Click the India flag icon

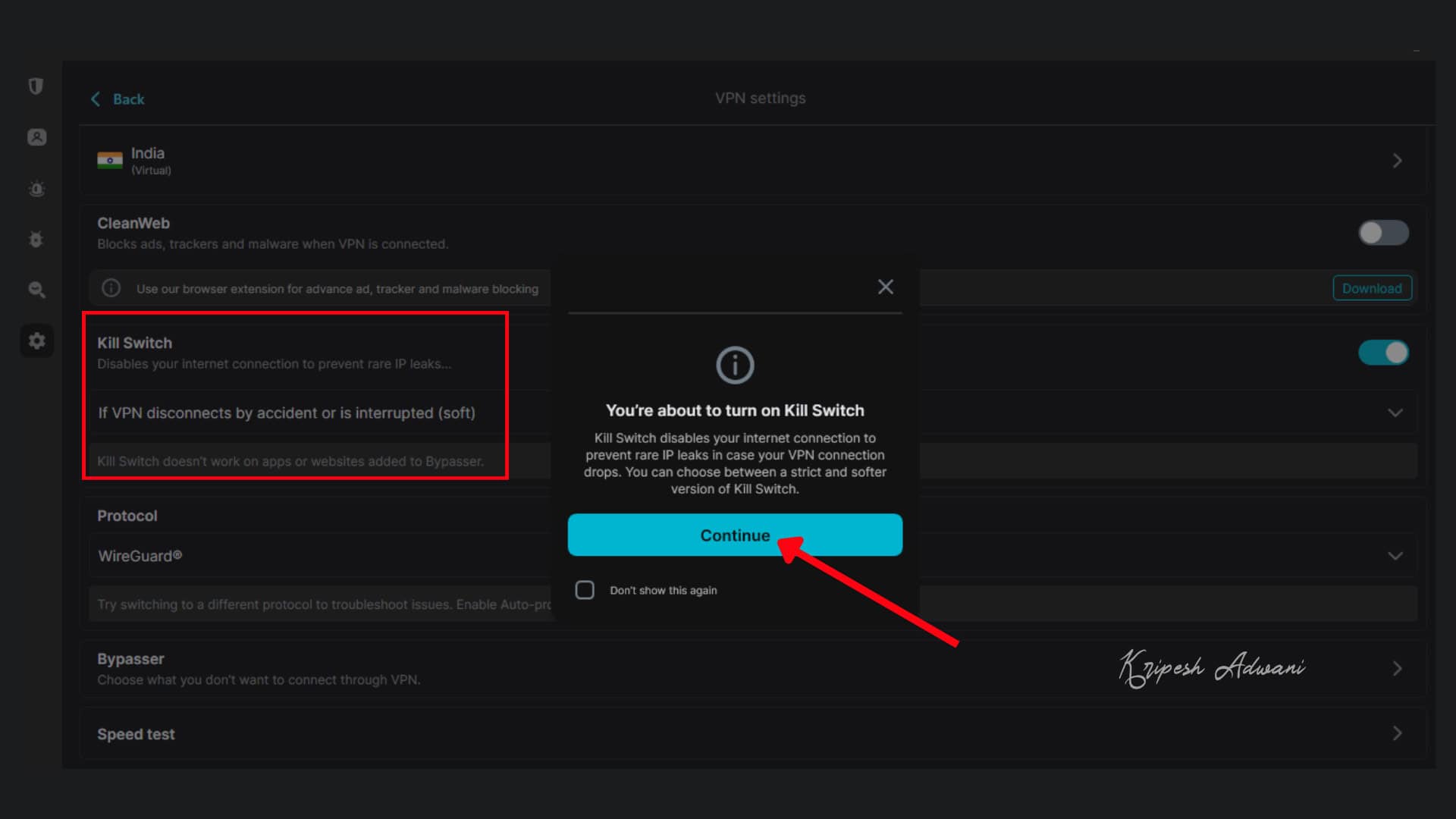pos(110,160)
